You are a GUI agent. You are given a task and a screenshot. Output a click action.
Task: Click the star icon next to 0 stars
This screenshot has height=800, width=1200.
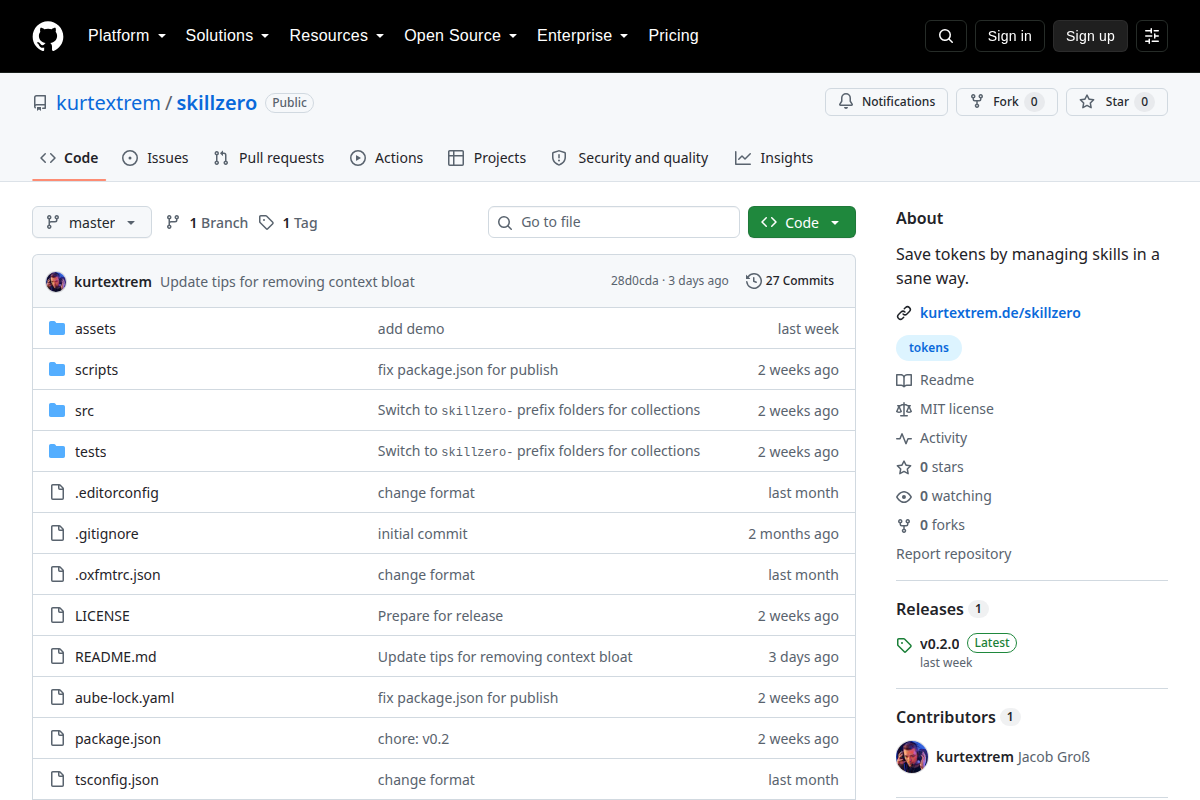tap(904, 467)
